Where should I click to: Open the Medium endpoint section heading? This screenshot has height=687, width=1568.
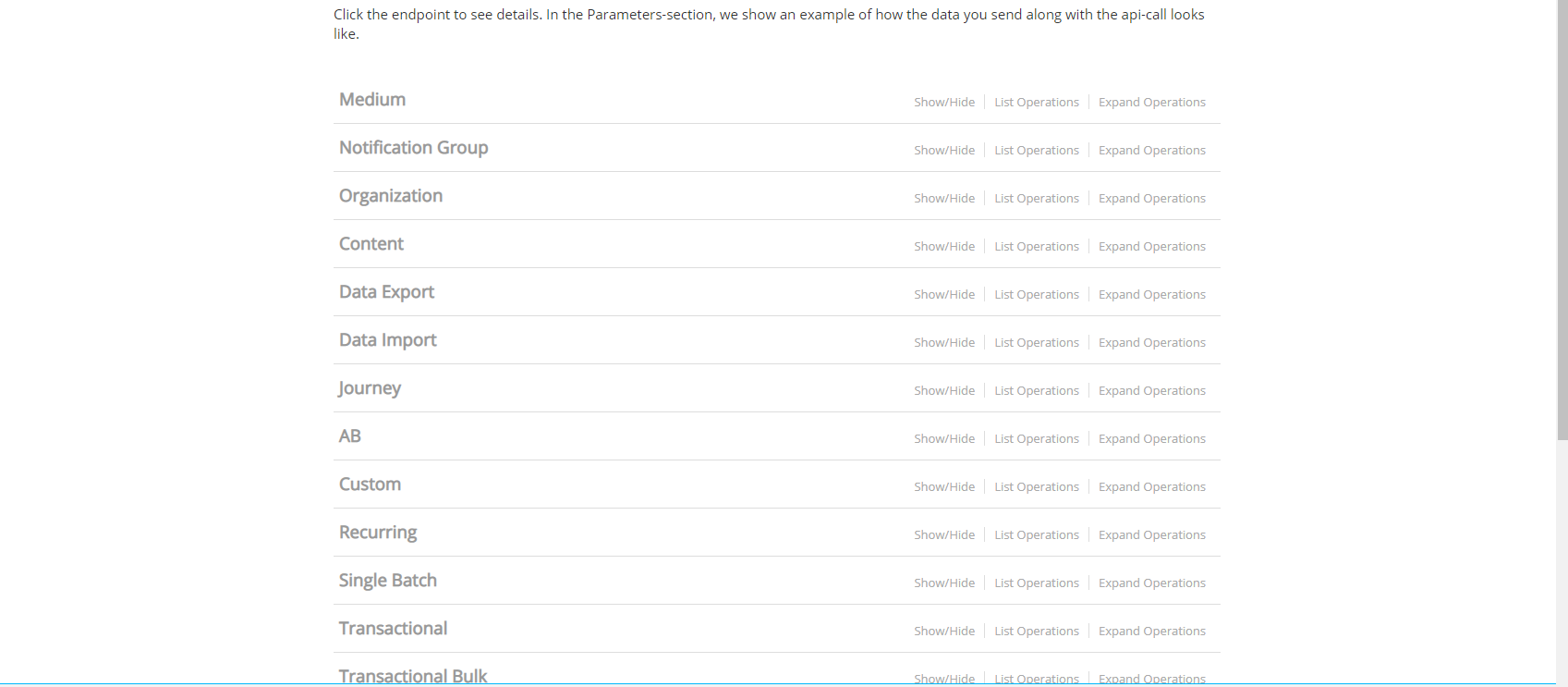[x=372, y=100]
